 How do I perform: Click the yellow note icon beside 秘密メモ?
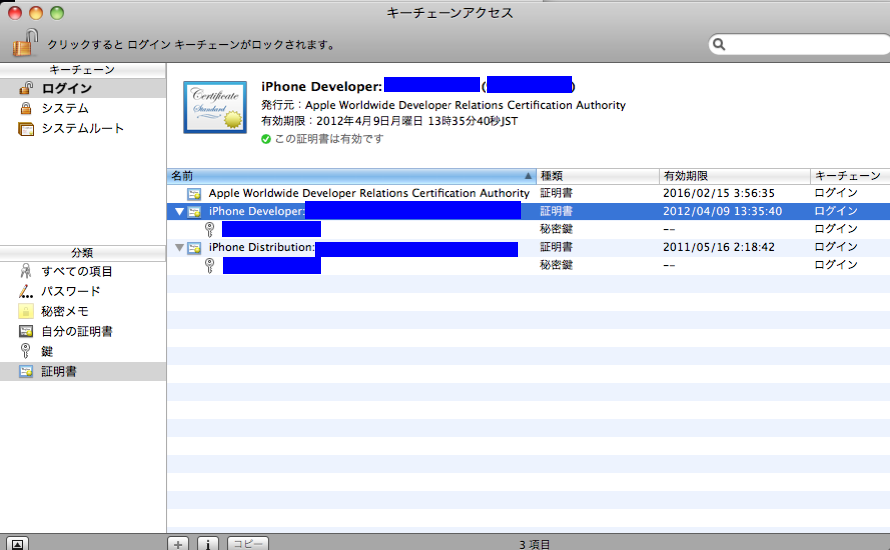[x=26, y=311]
